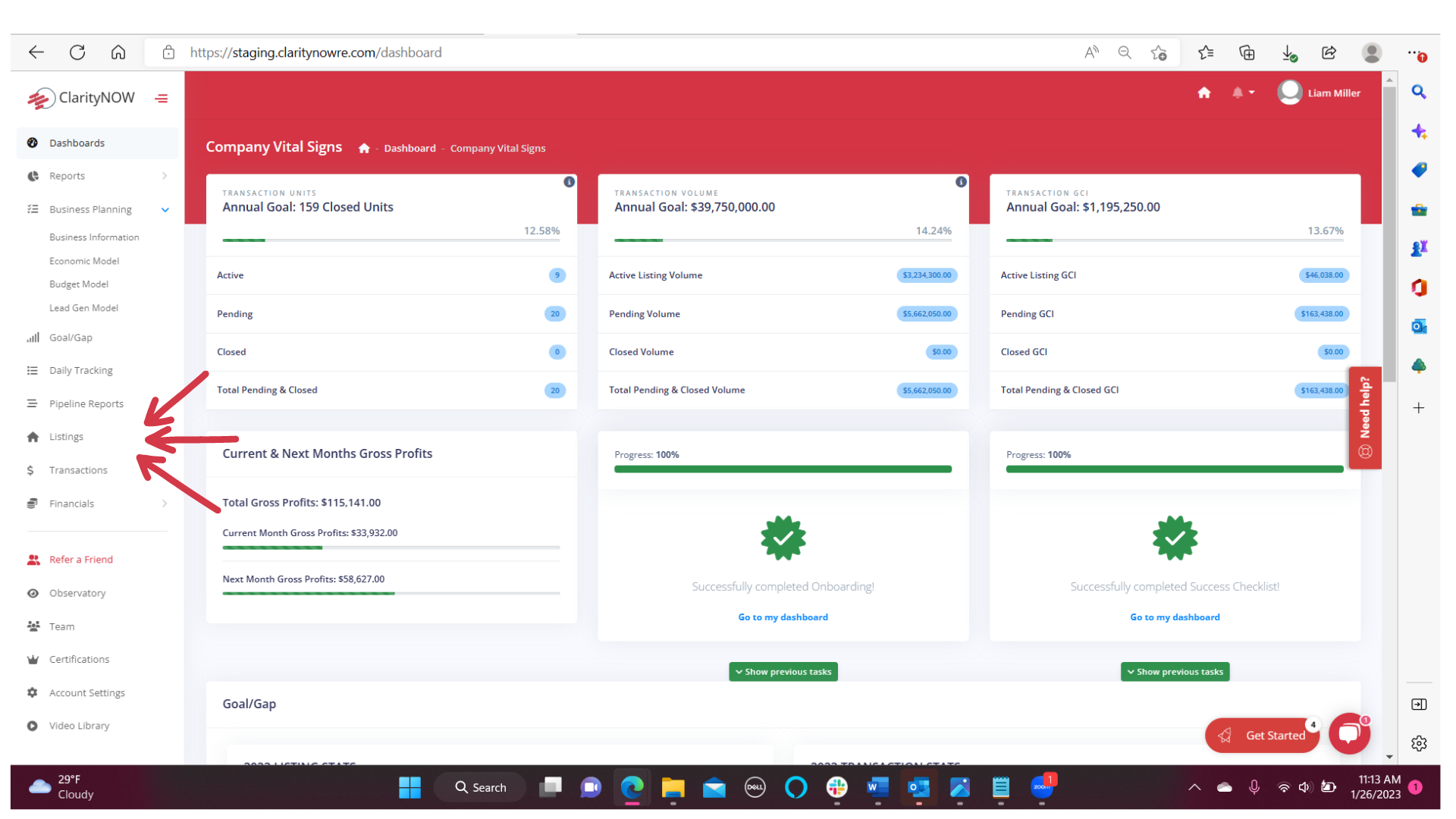Viewport: 1456px width, 819px height.
Task: Click the header home icon
Action: click(1204, 93)
